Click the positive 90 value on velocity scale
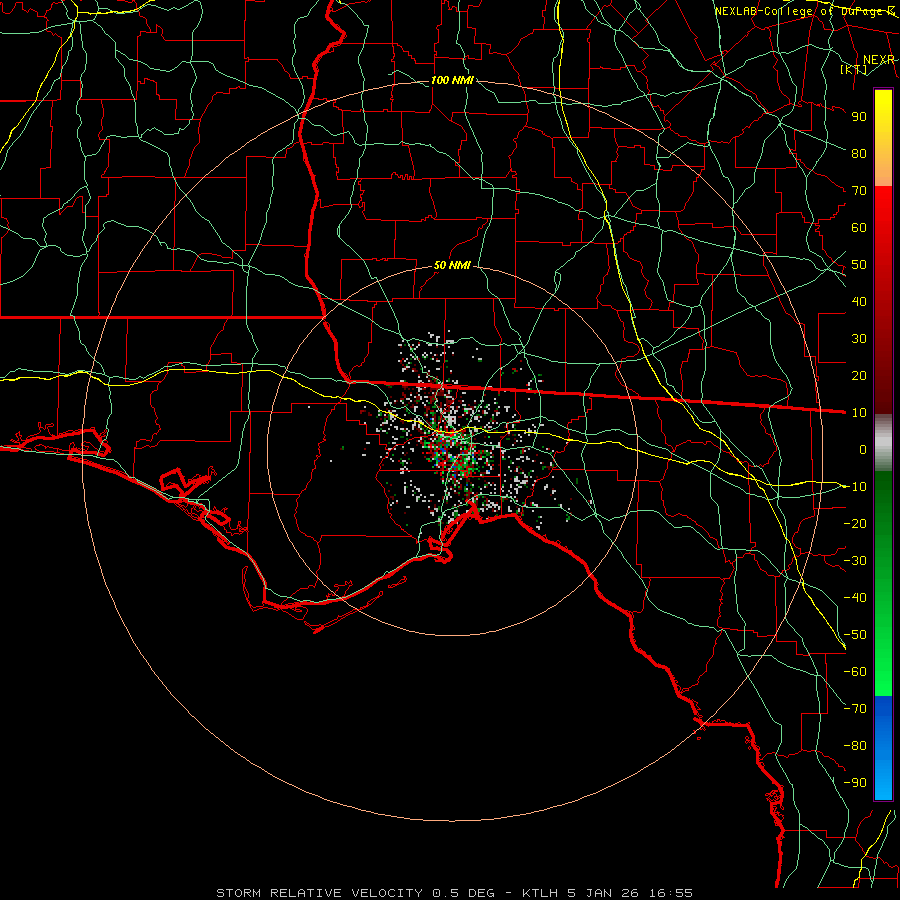Viewport: 900px width, 900px height. (x=859, y=117)
